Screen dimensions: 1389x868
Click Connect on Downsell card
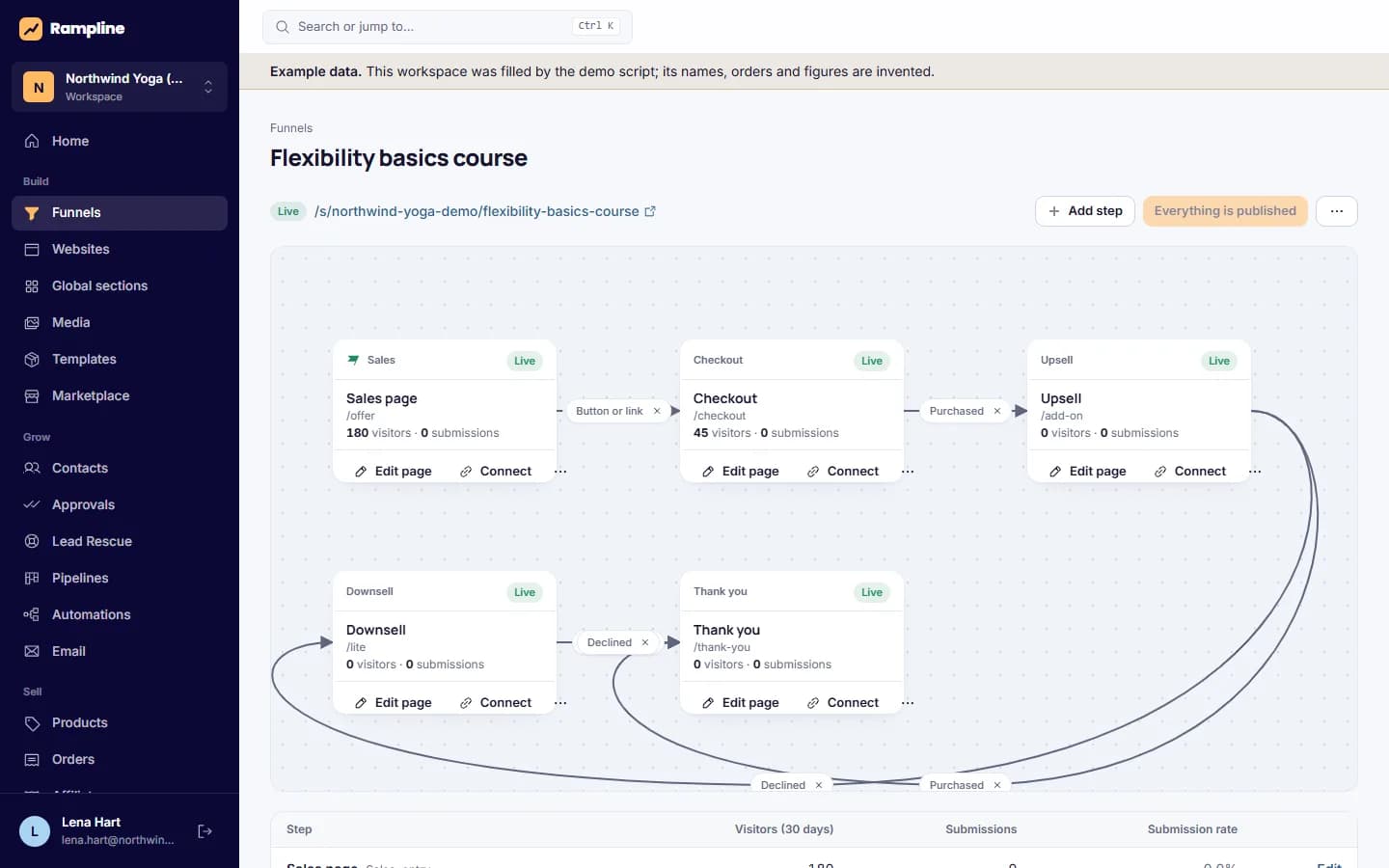click(x=496, y=703)
